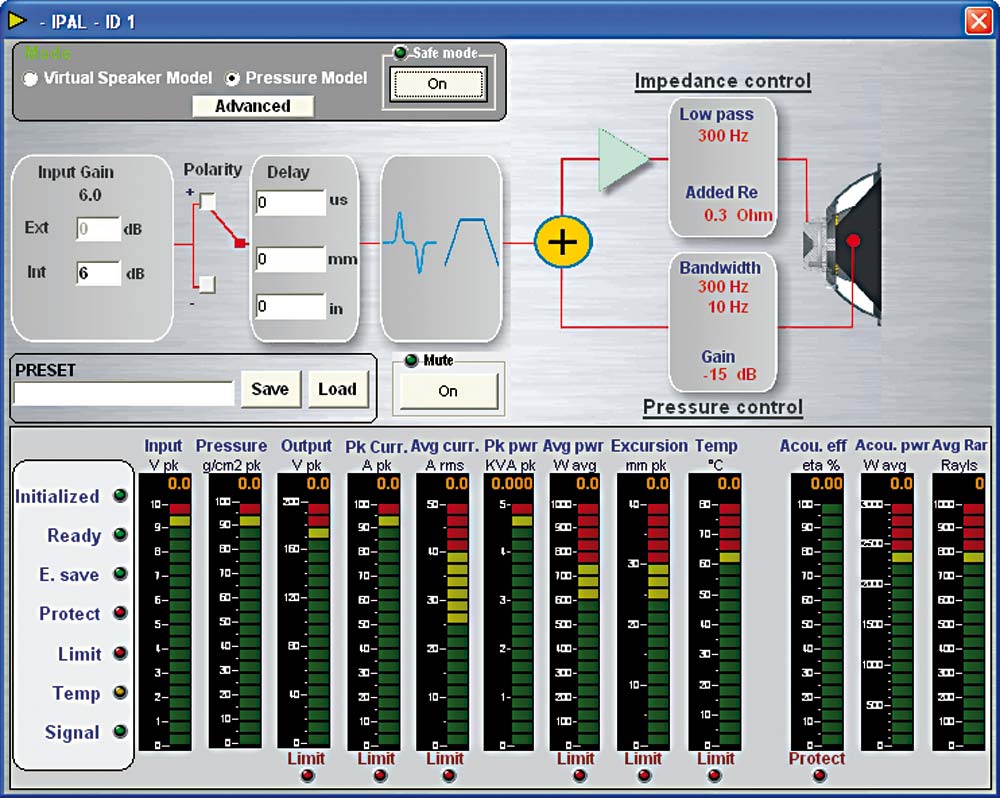Open the filter curves panel with blue waveforms

441,249
